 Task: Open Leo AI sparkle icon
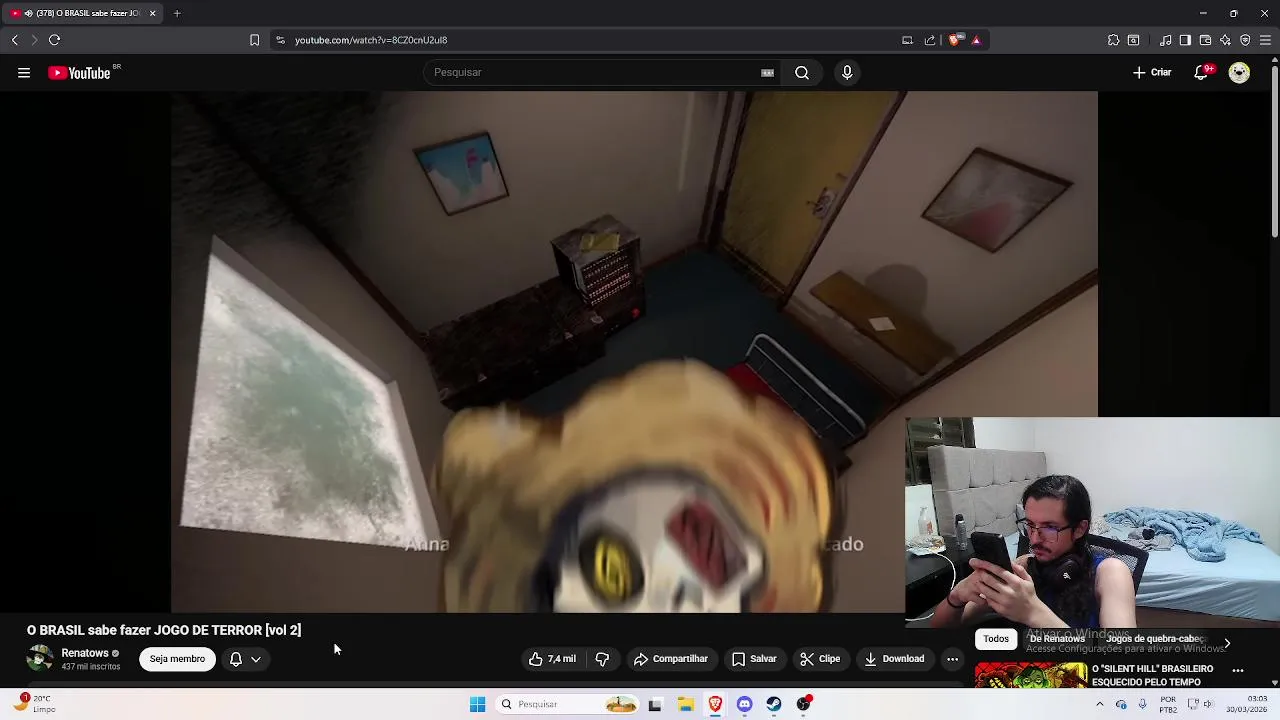click(1225, 40)
